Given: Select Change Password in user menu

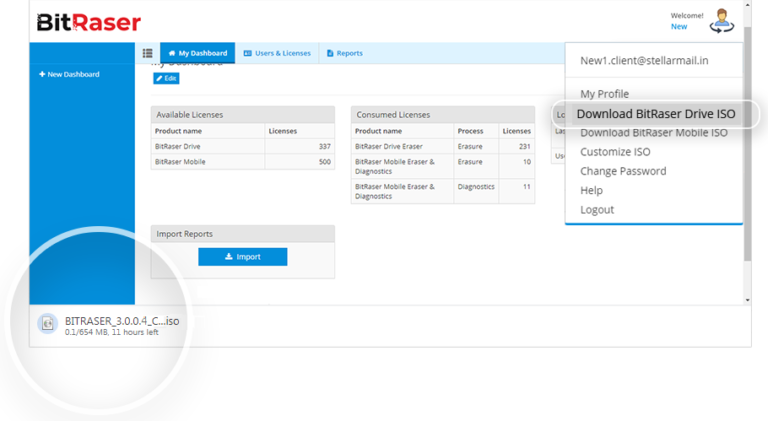Looking at the screenshot, I should point(622,171).
